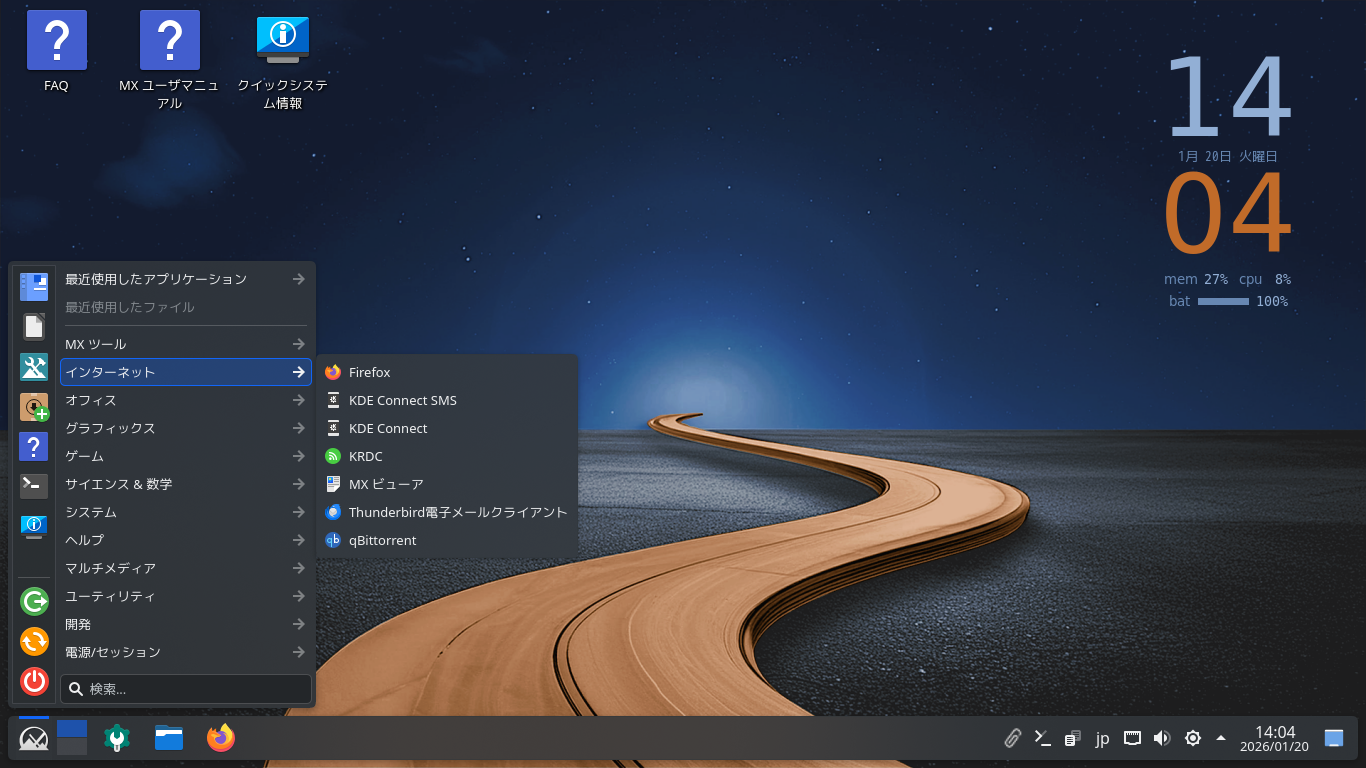Show hidden system tray icons arrow
Viewport: 1366px width, 768px height.
pos(1221,738)
